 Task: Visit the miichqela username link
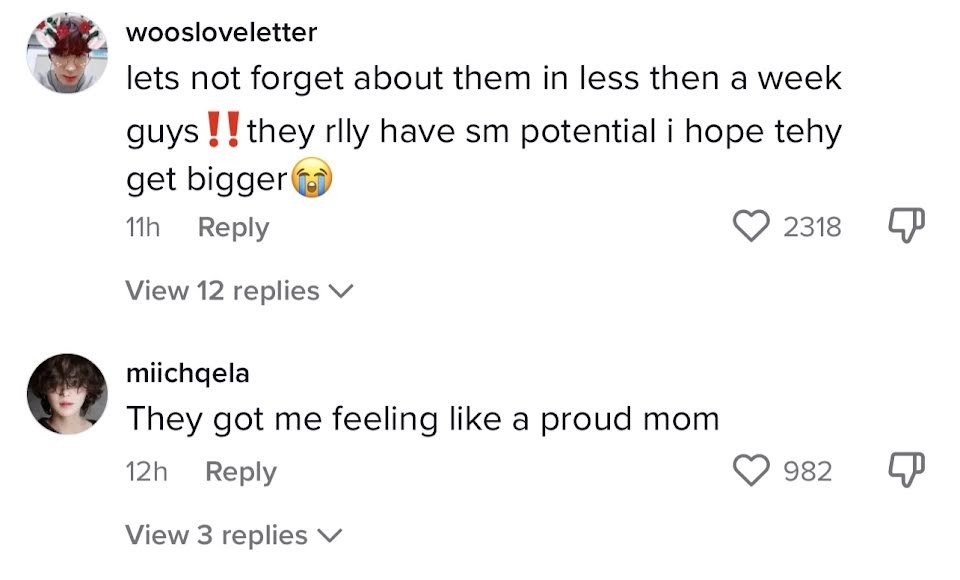(188, 374)
